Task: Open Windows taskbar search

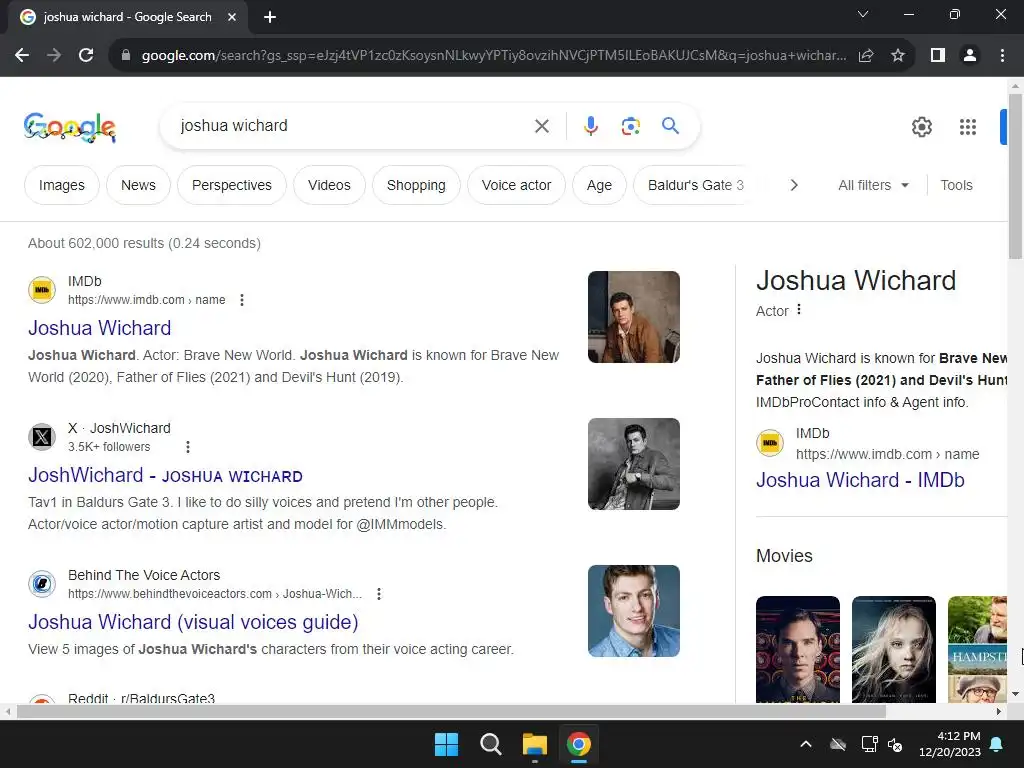Action: pyautogui.click(x=490, y=744)
